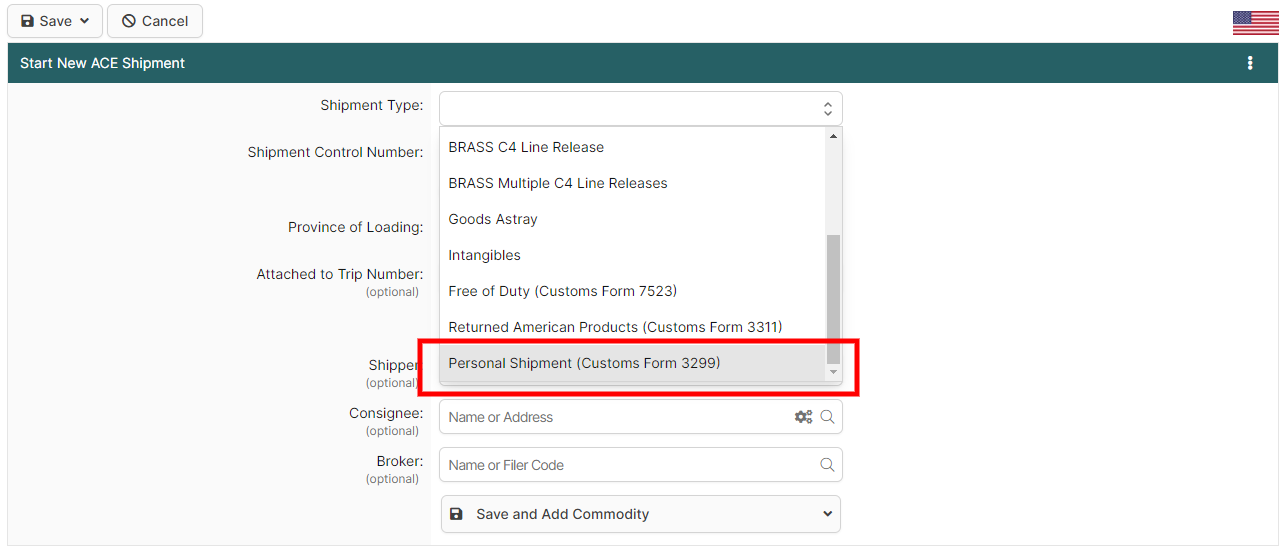1285x550 pixels.
Task: Select Free of Duty (Customs Form 7523)
Action: tap(562, 291)
